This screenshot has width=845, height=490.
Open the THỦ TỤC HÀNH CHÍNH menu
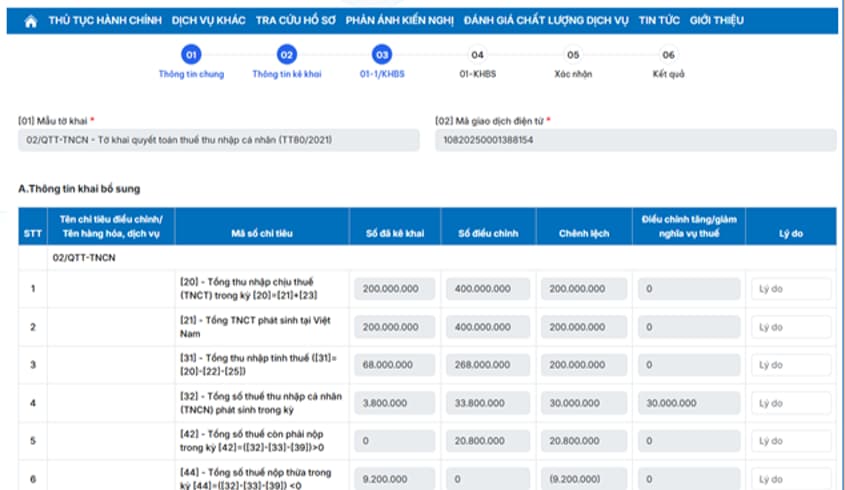pyautogui.click(x=105, y=20)
